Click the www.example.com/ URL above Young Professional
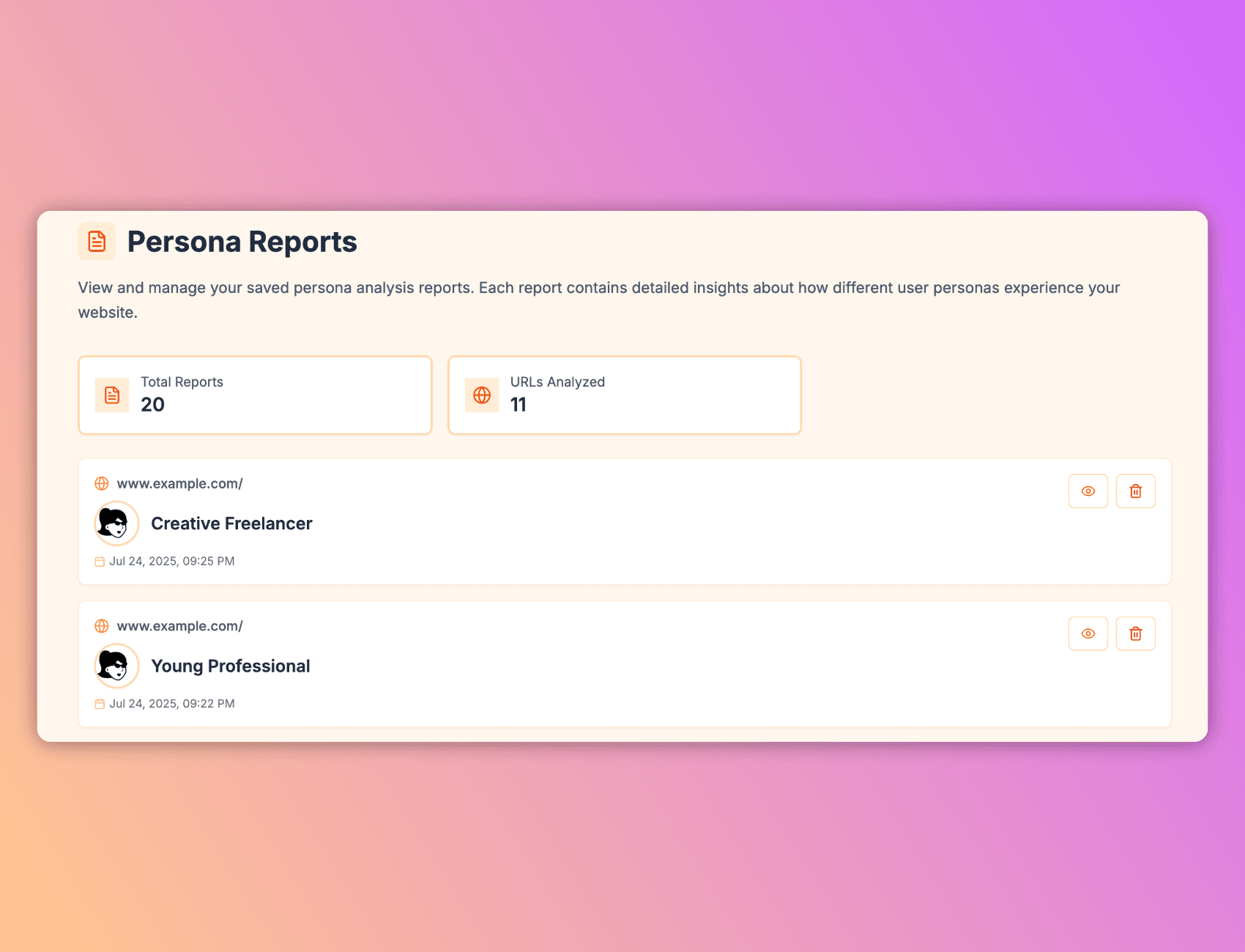Image resolution: width=1245 pixels, height=952 pixels. (179, 626)
